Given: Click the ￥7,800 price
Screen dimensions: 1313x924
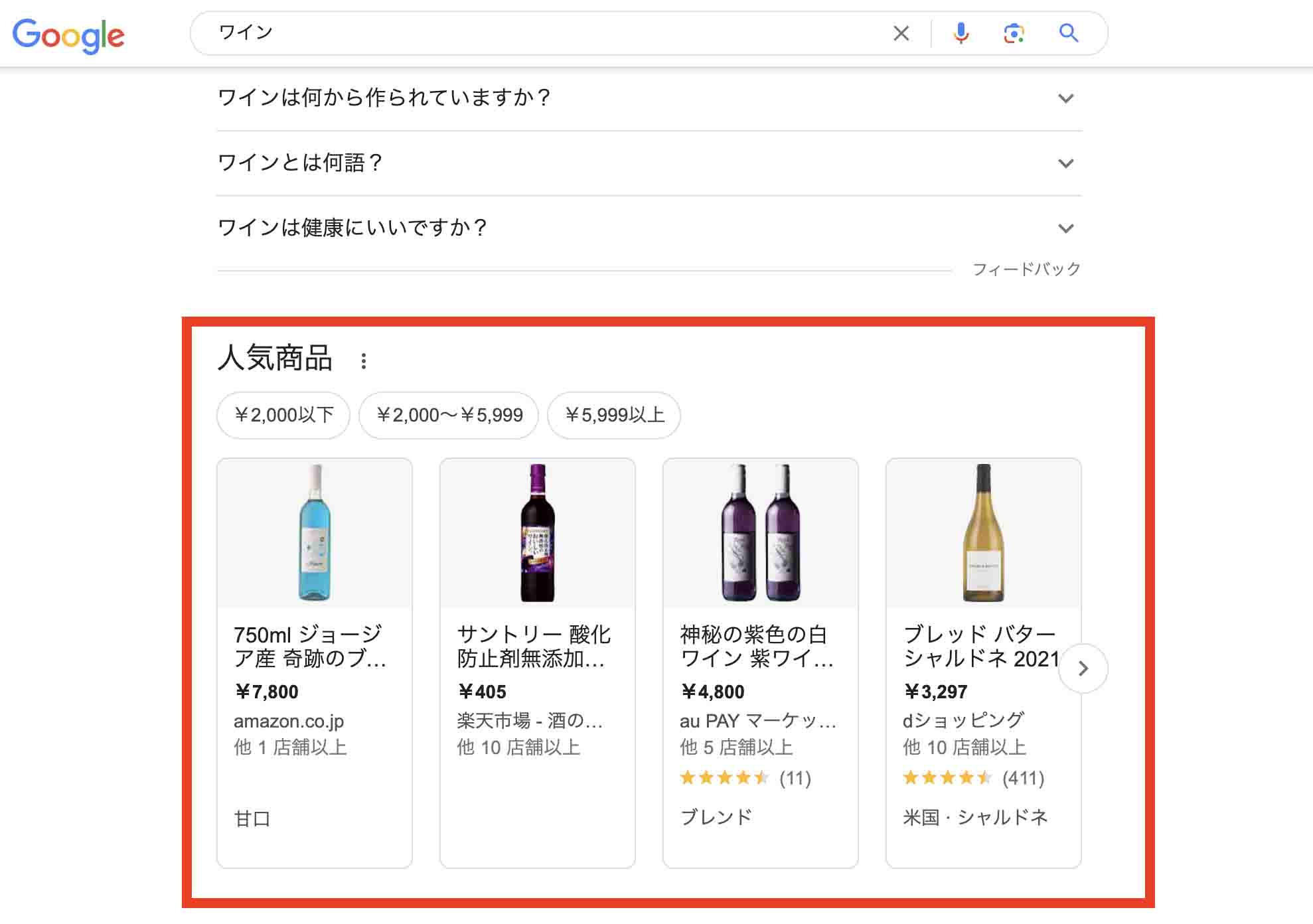Looking at the screenshot, I should coord(266,692).
